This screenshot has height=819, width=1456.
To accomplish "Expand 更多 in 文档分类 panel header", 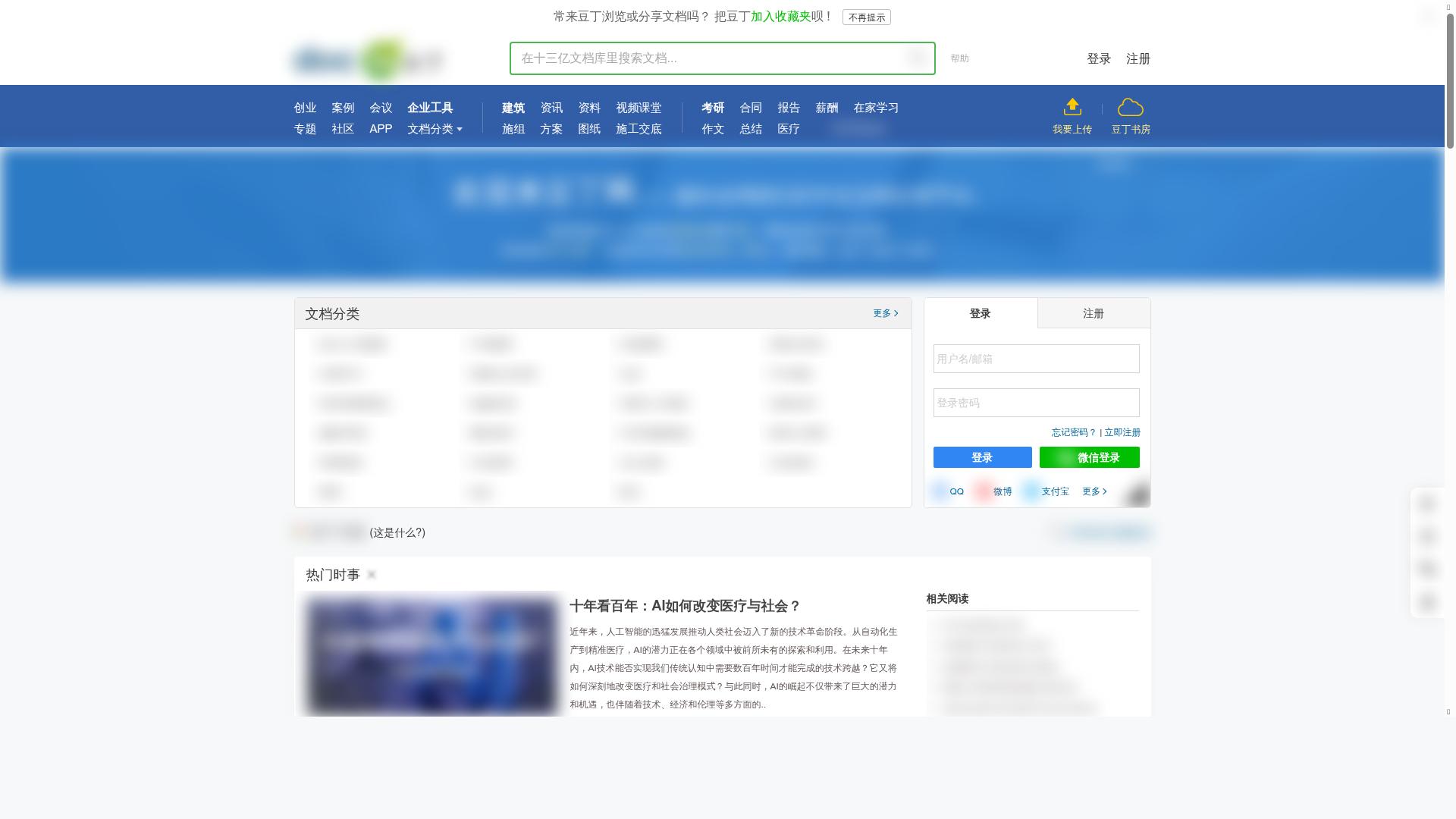I will pos(885,313).
